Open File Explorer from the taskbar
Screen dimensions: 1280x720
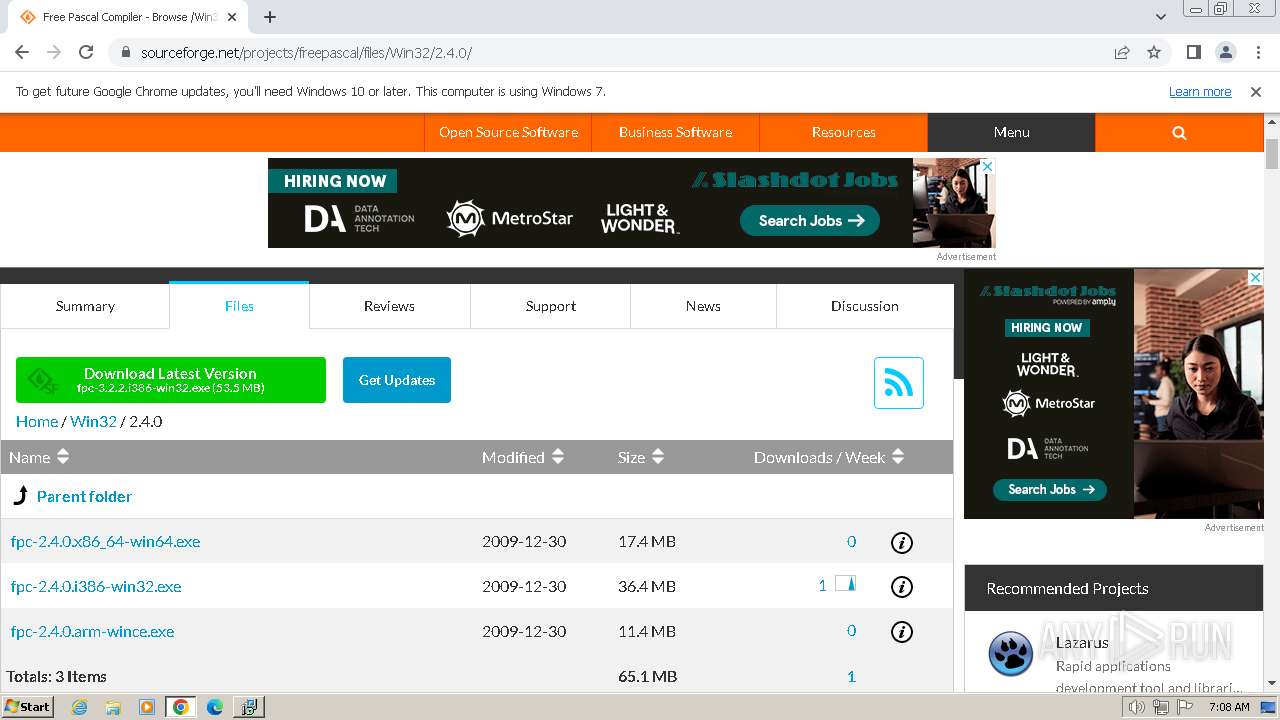pos(113,707)
